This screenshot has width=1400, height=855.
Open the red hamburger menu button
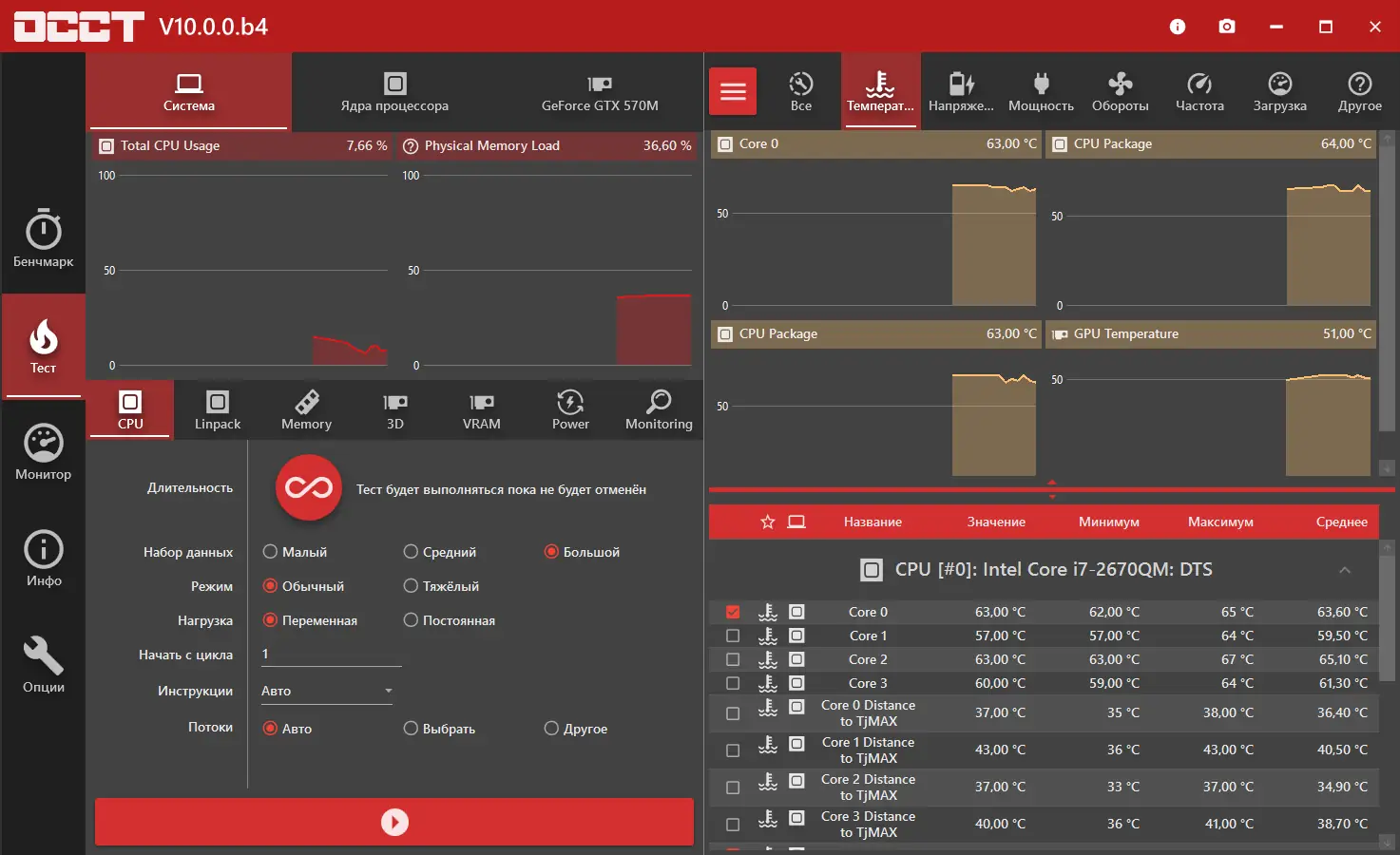(x=733, y=91)
